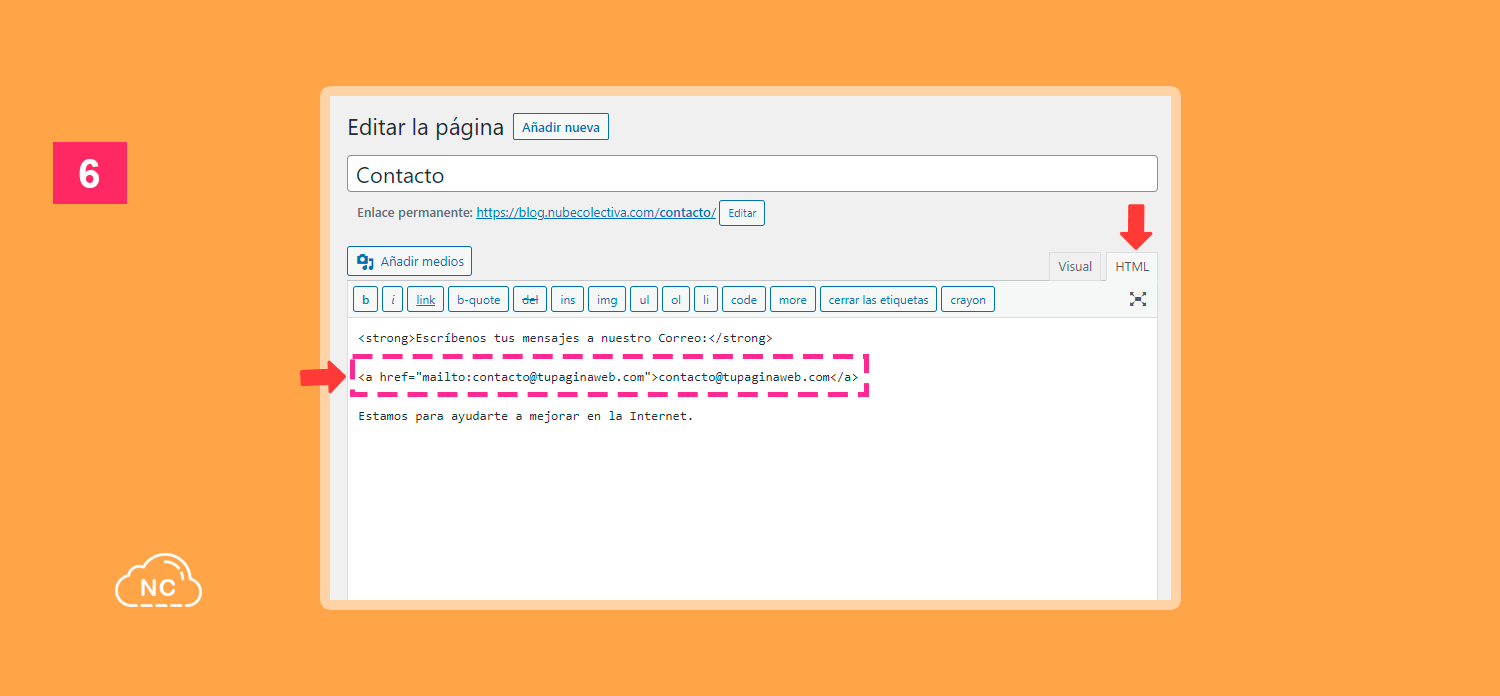Insert bold tag with b button

pos(365,299)
